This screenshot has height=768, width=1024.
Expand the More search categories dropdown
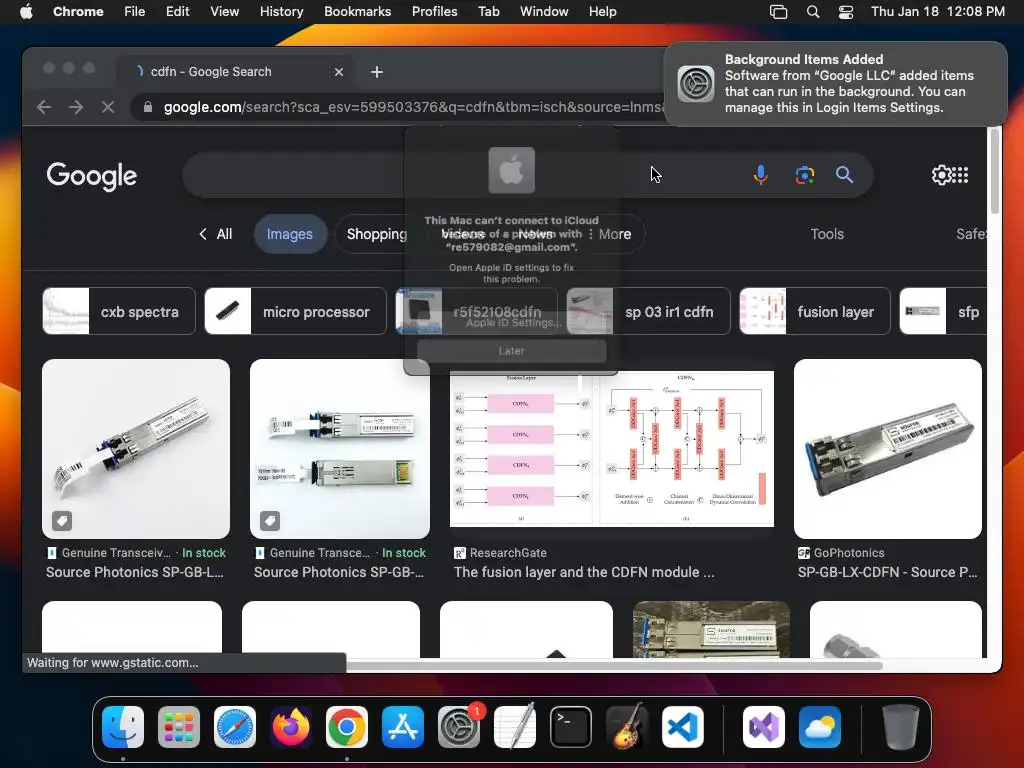(x=610, y=234)
